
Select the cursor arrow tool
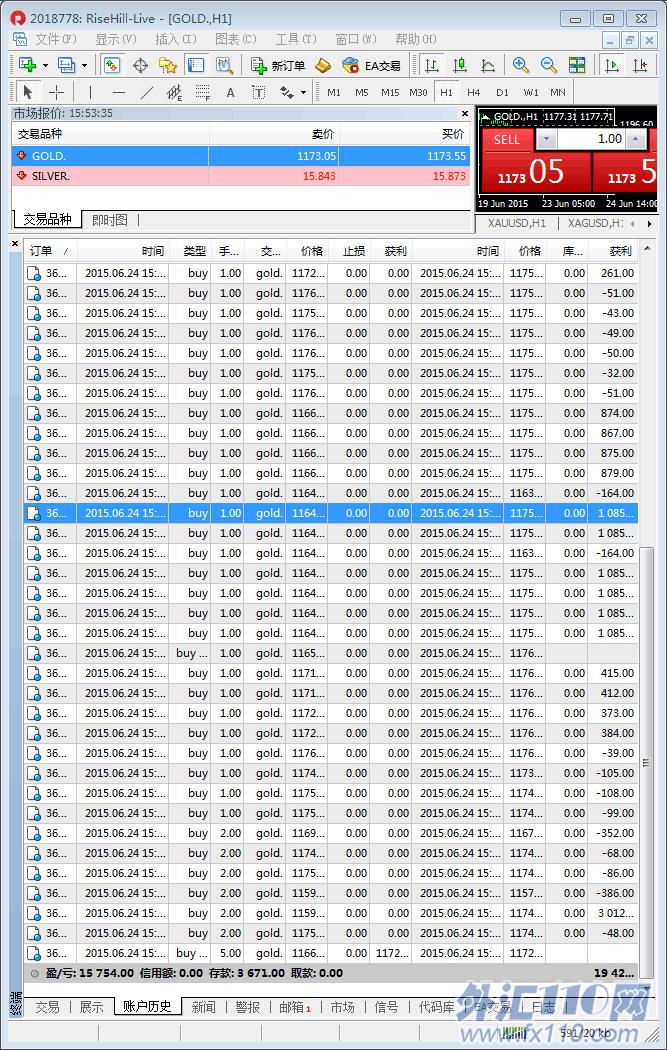[x=28, y=92]
